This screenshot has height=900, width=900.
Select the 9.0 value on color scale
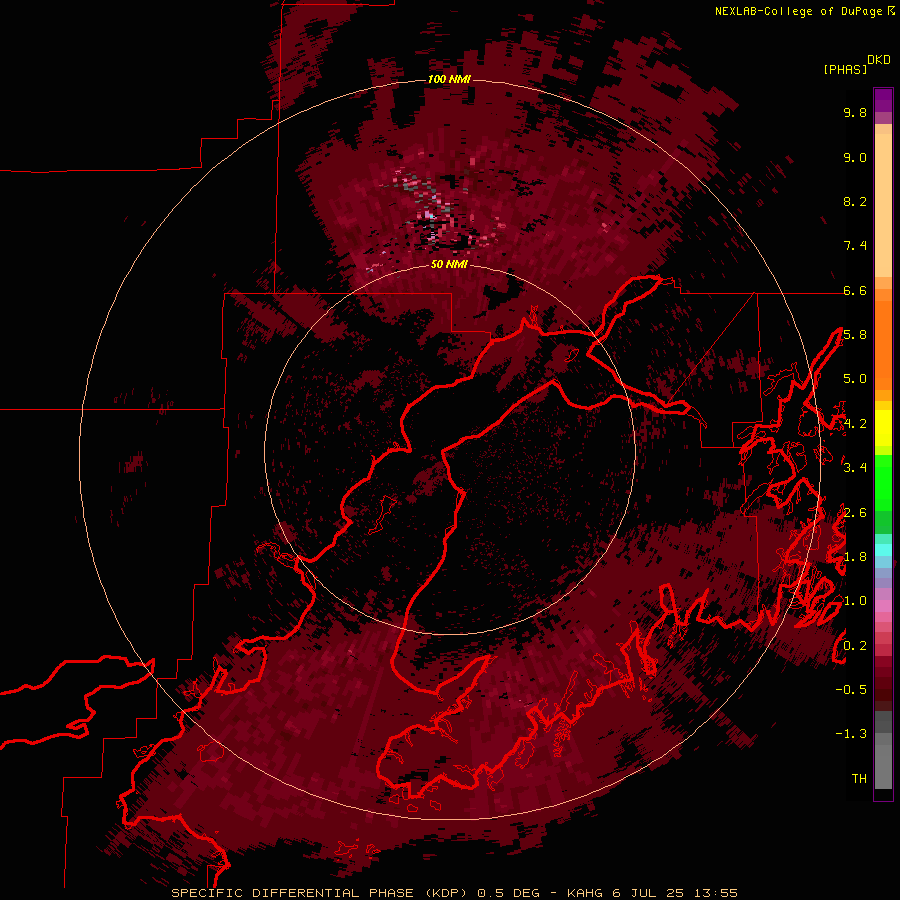855,157
